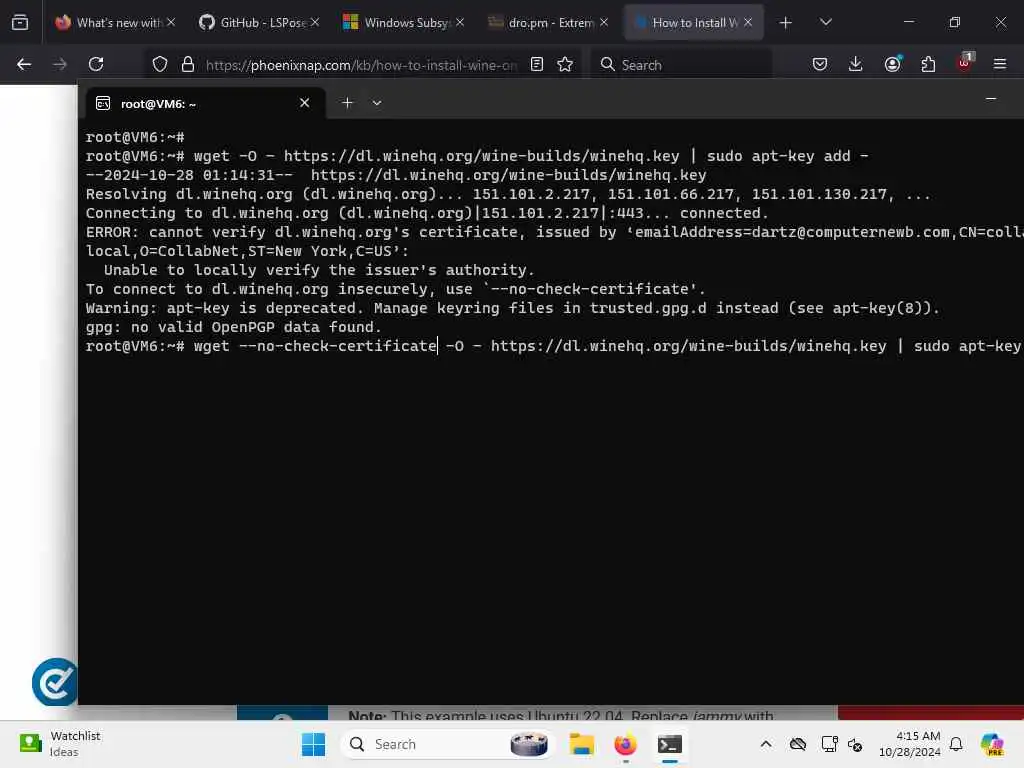
Task: Open Firefox application hamburger menu
Action: [x=1000, y=64]
